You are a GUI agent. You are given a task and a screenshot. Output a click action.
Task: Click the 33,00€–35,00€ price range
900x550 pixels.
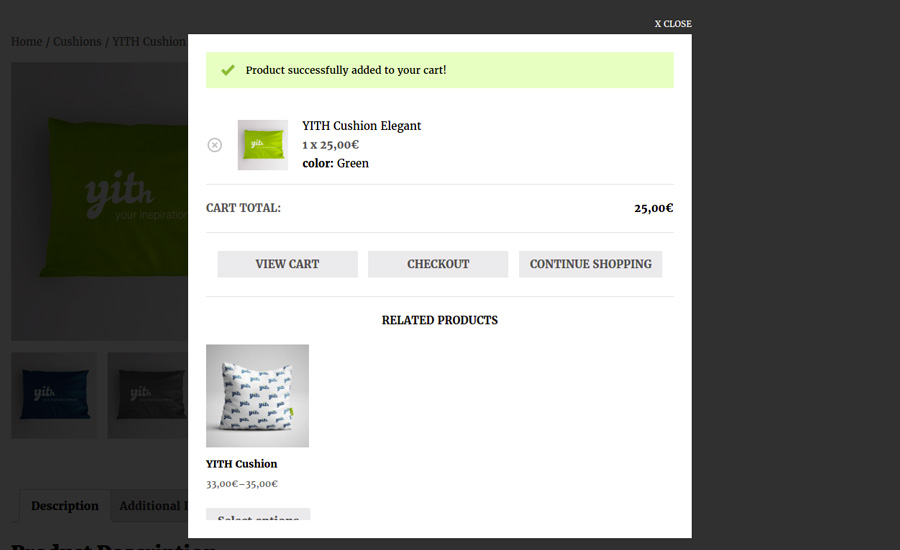click(242, 484)
